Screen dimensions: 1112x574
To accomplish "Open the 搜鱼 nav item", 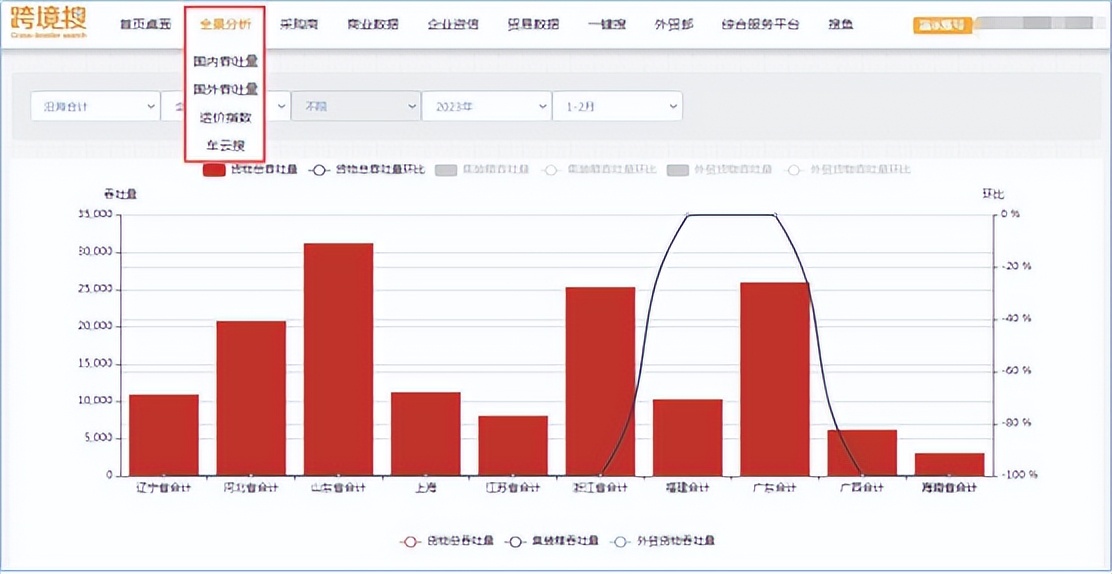I will [840, 25].
